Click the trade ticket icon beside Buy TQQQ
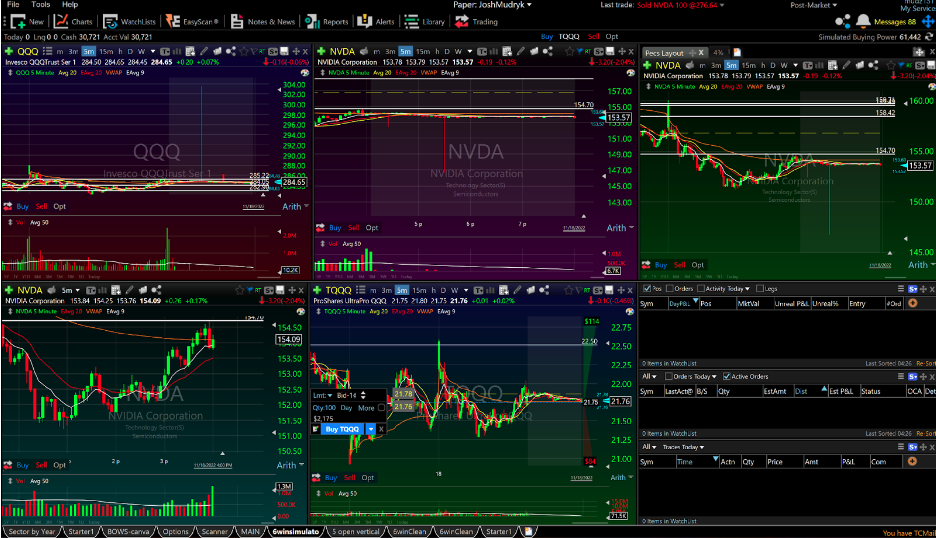The width and height of the screenshot is (936, 538). point(316,429)
